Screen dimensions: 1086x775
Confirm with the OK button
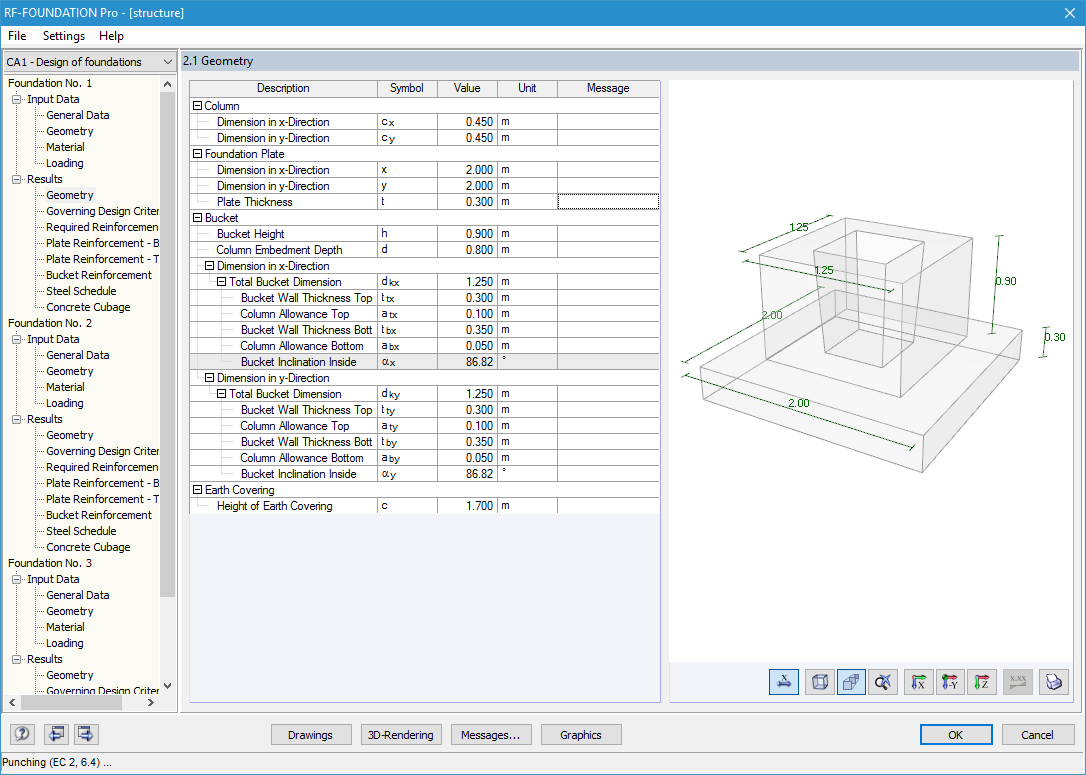pyautogui.click(x=956, y=735)
